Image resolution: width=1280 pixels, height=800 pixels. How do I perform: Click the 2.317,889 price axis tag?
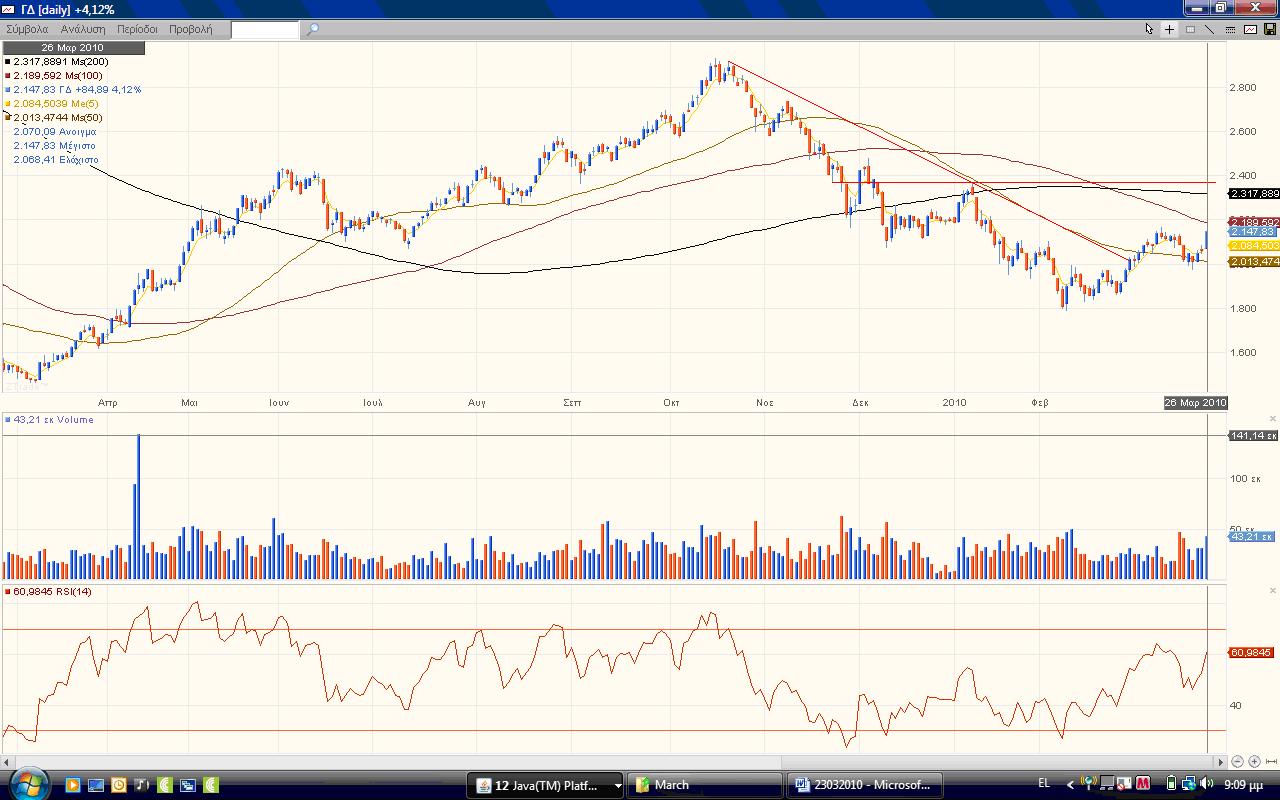(x=1254, y=194)
